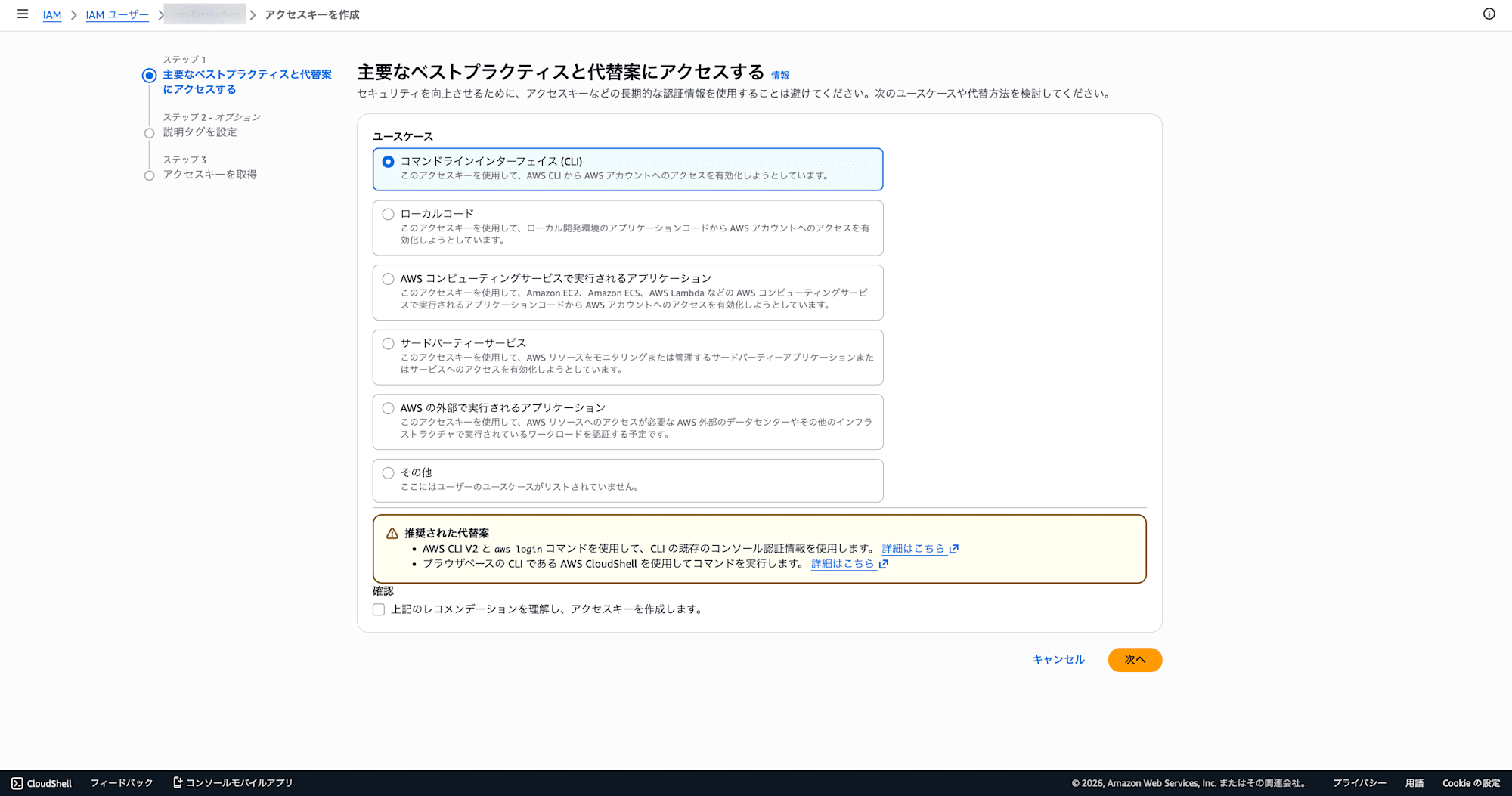Click the 推奨された代替案 alert heading
The height and width of the screenshot is (796, 1512).
pos(447,533)
